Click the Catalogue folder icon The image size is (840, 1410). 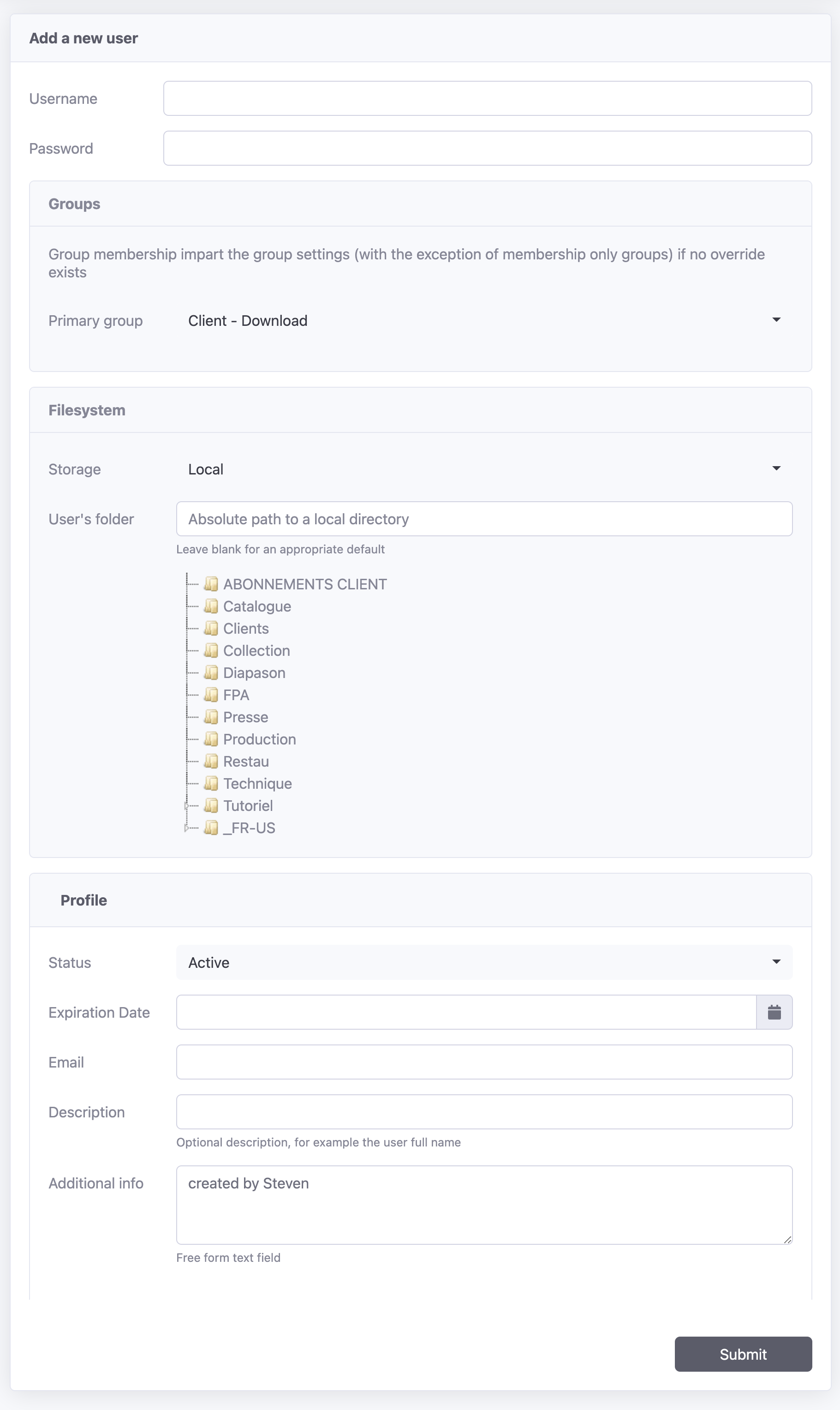pyautogui.click(x=211, y=606)
